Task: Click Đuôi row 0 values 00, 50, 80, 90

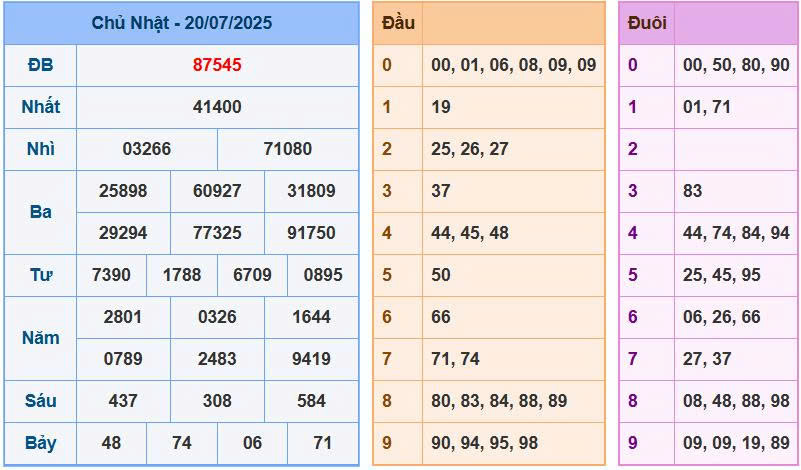Action: 736,65
